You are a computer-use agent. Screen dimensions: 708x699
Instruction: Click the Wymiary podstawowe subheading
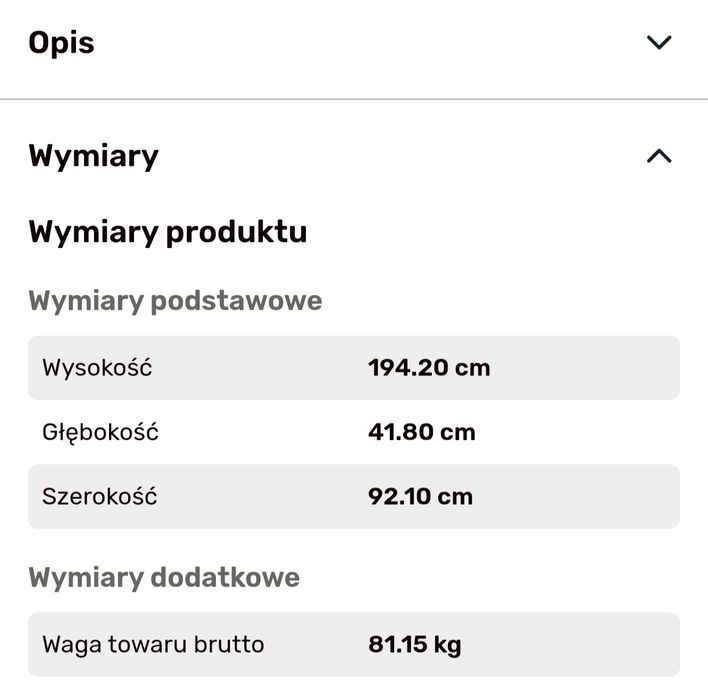[175, 300]
